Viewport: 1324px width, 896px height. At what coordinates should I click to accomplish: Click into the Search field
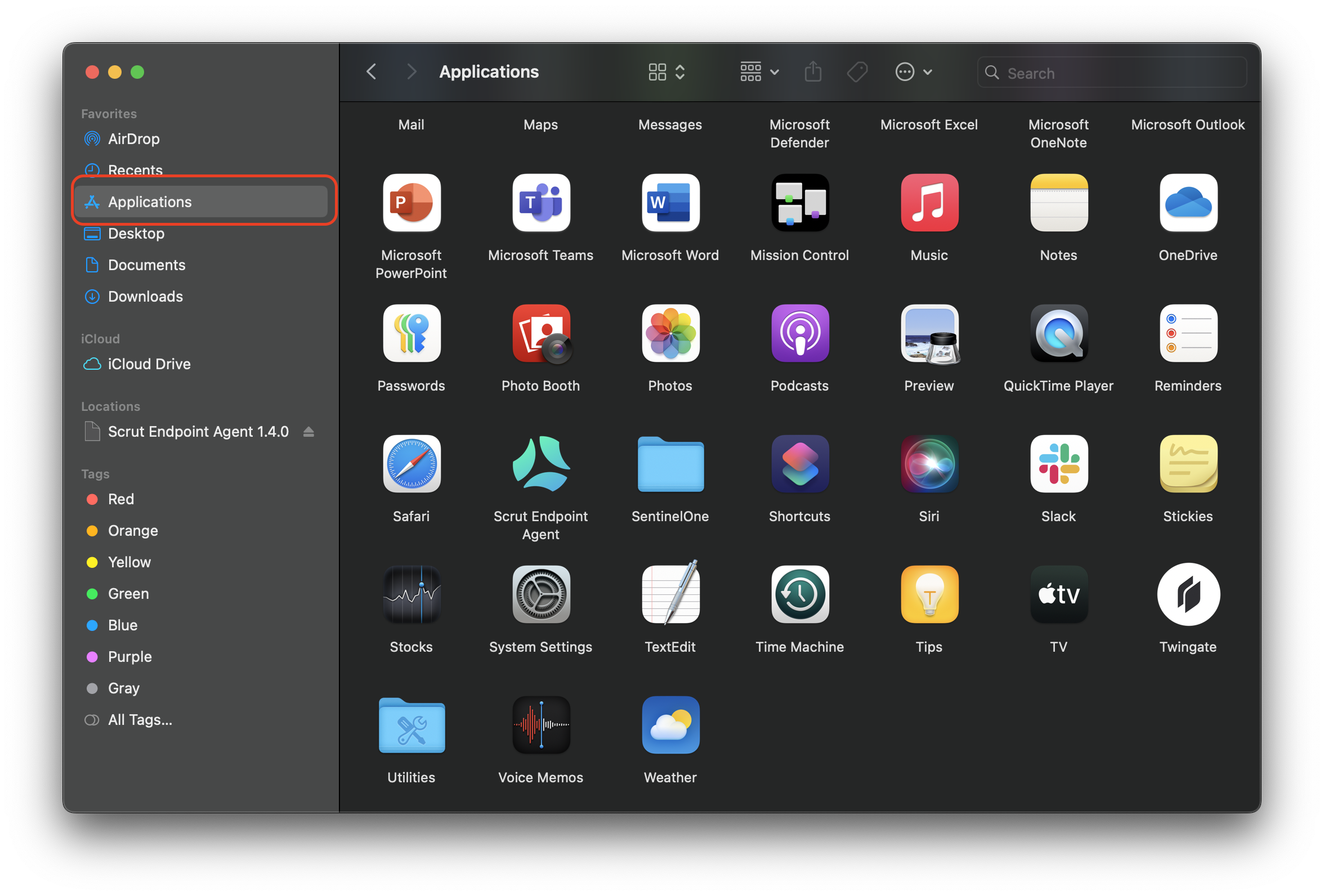click(x=1112, y=73)
